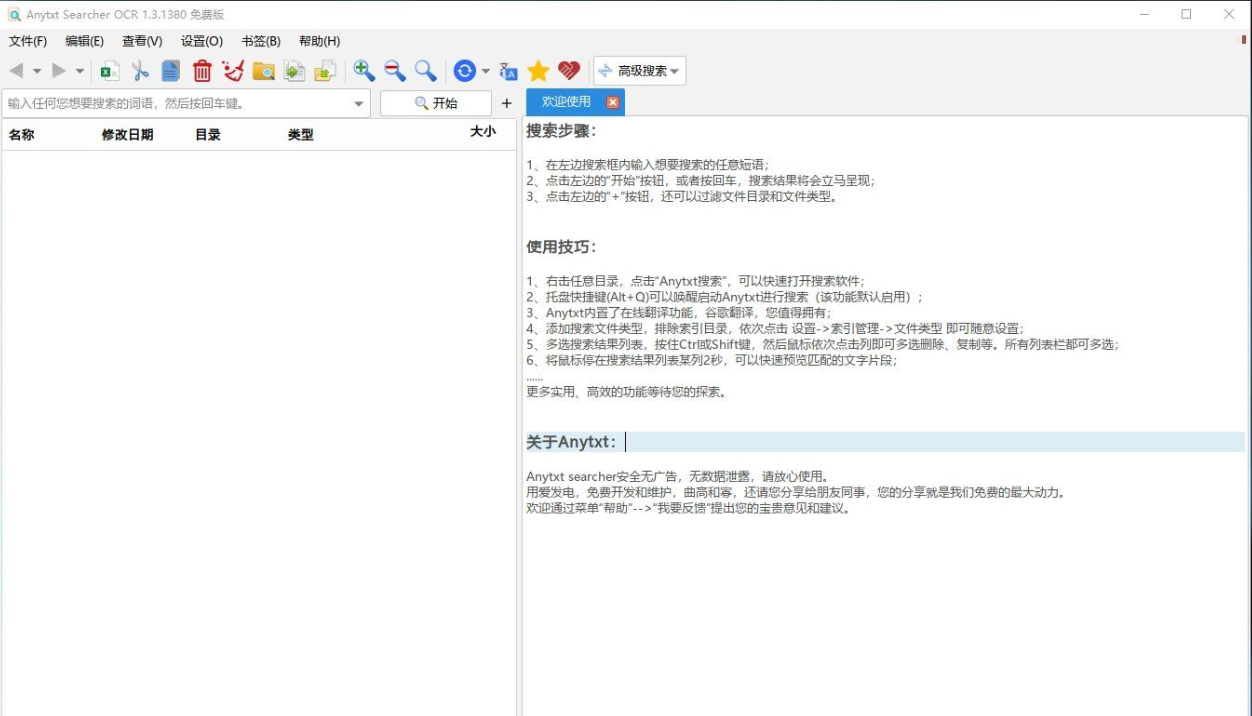Open the 帮助(H) menu

[319, 41]
